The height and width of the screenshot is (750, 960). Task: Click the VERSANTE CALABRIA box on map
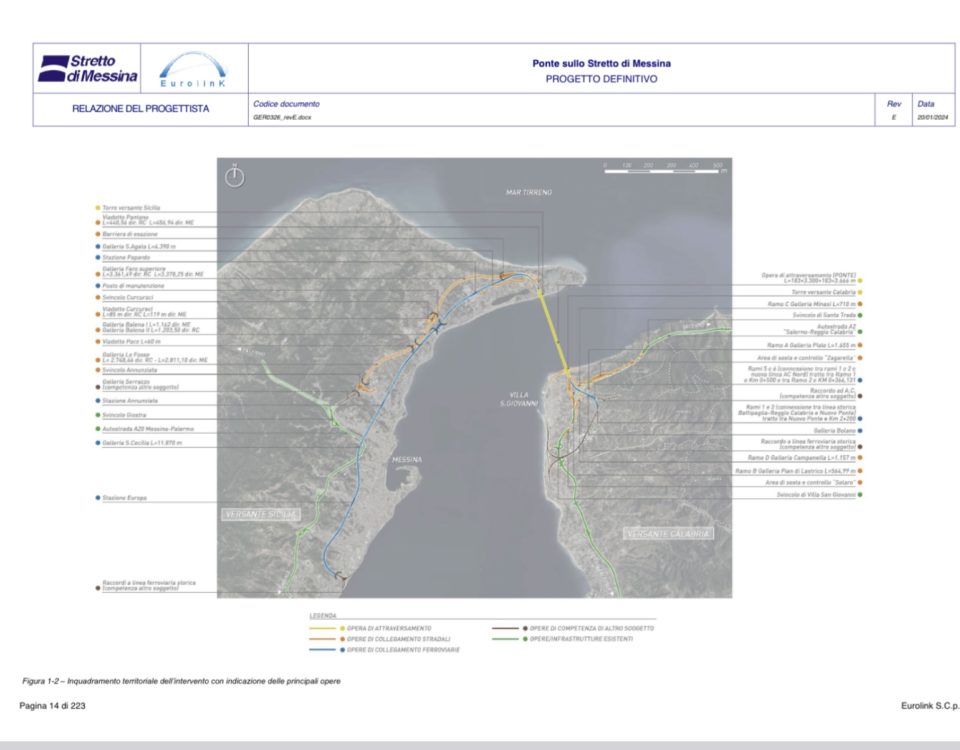[669, 534]
